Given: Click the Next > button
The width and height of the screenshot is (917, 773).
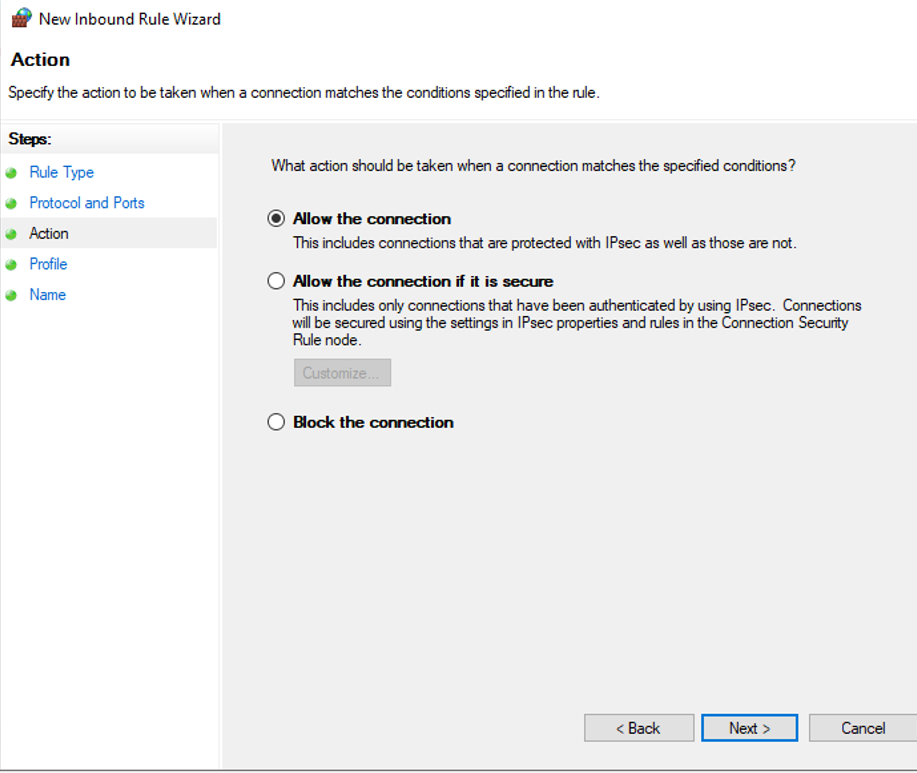Looking at the screenshot, I should tap(749, 728).
